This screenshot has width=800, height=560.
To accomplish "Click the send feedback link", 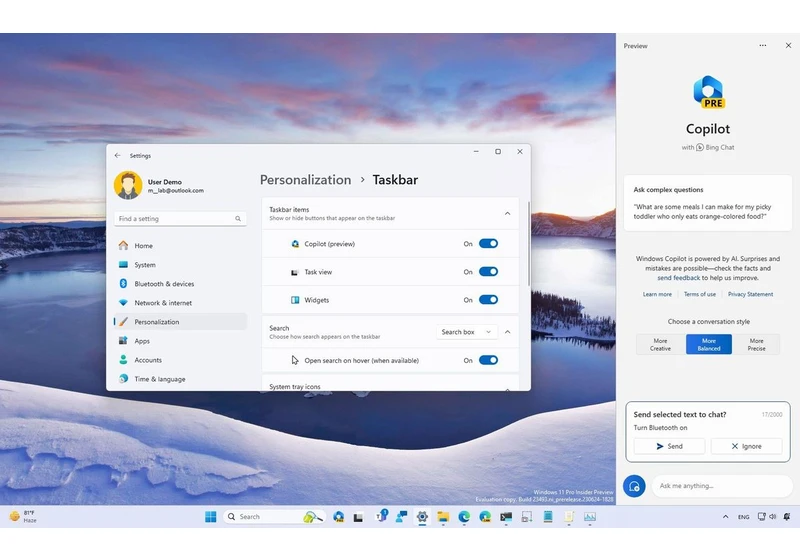I will tap(679, 278).
